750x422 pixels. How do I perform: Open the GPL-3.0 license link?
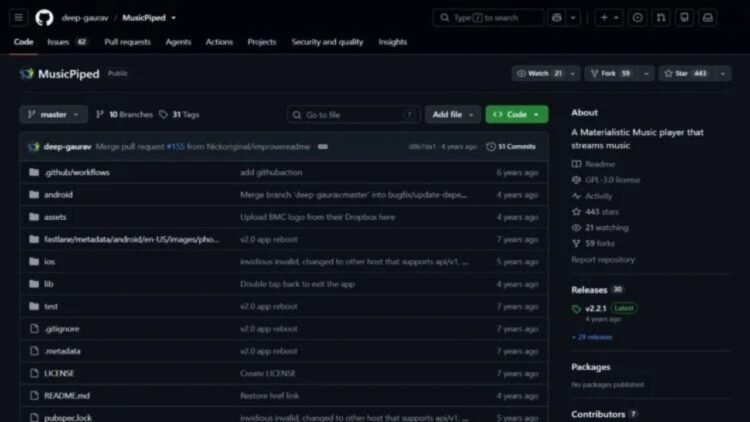click(x=606, y=180)
